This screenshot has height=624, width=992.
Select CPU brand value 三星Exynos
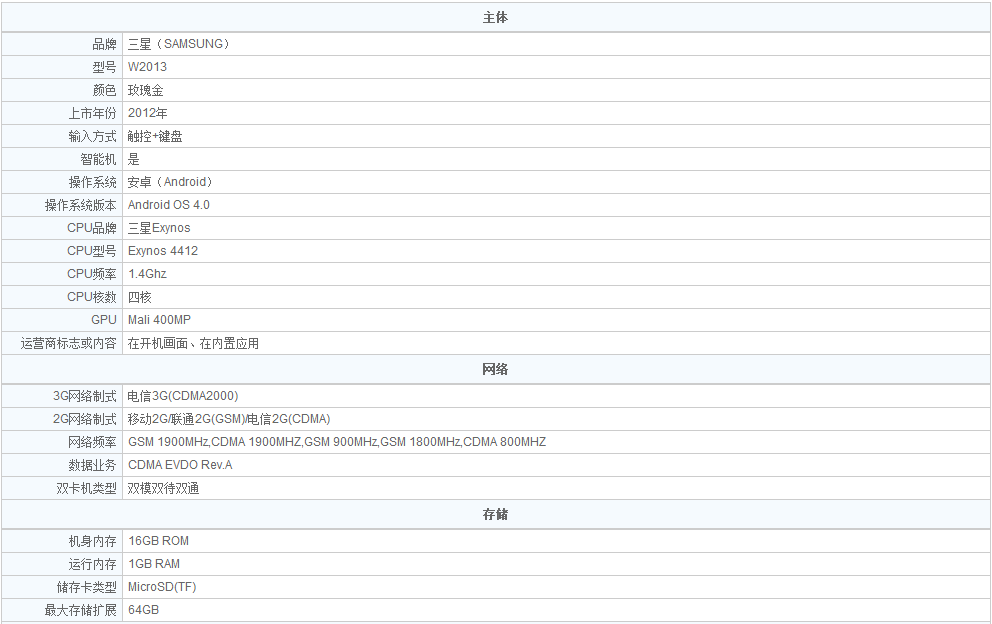tap(159, 228)
